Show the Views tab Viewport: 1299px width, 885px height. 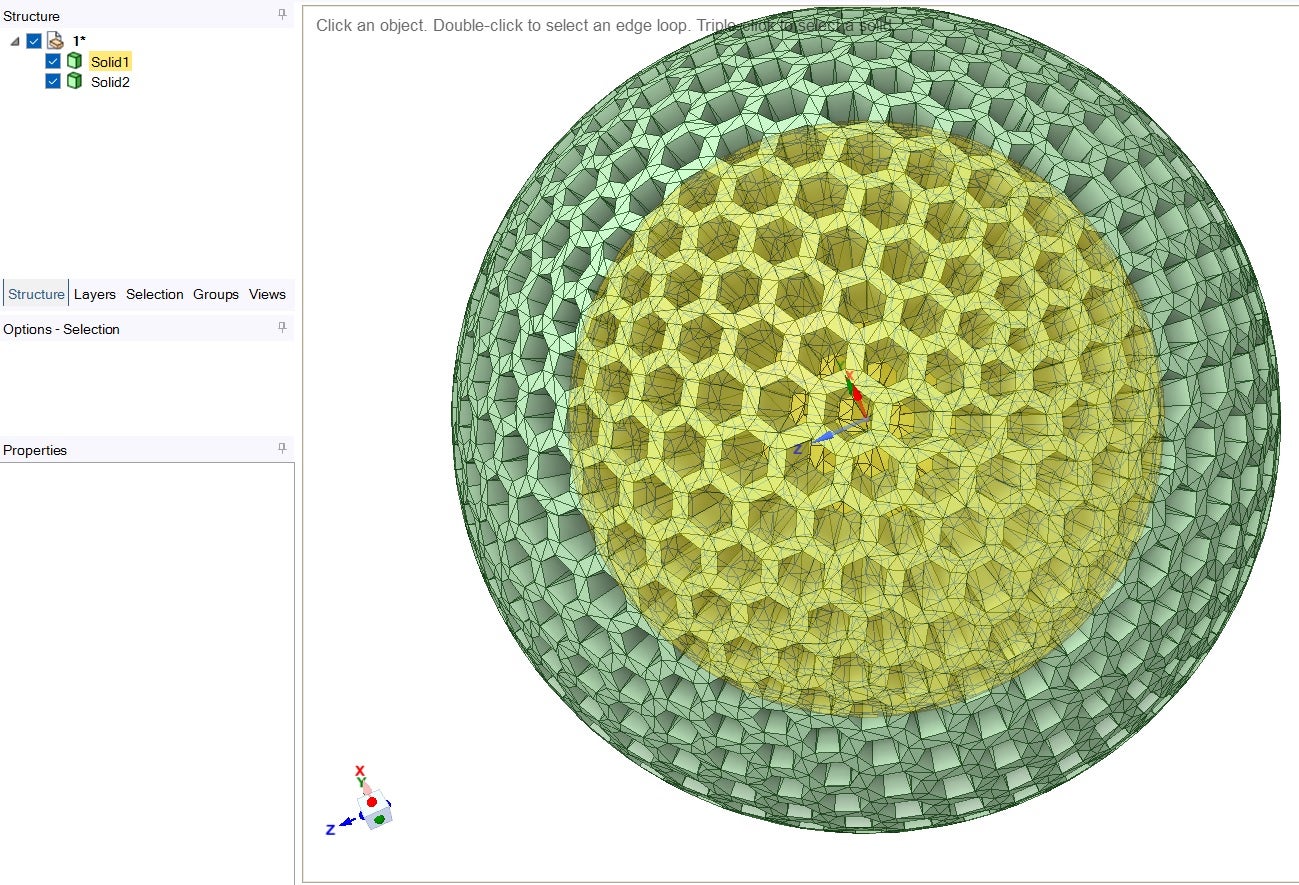tap(267, 294)
